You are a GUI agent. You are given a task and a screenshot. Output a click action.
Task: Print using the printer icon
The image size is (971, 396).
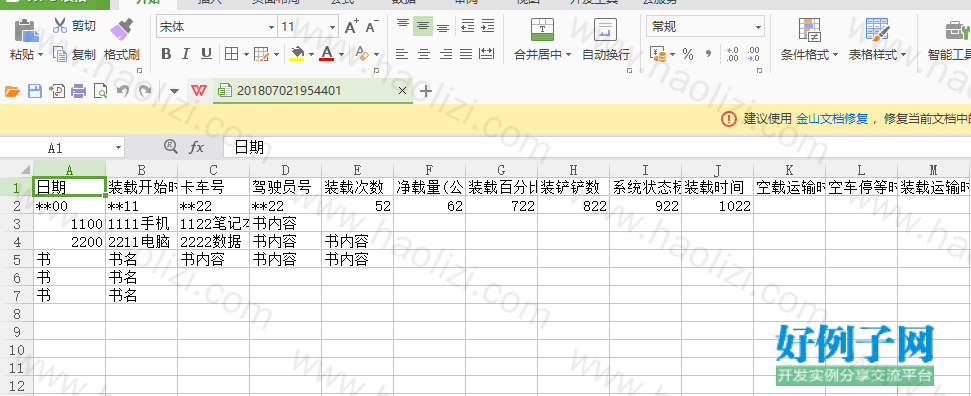click(x=79, y=92)
